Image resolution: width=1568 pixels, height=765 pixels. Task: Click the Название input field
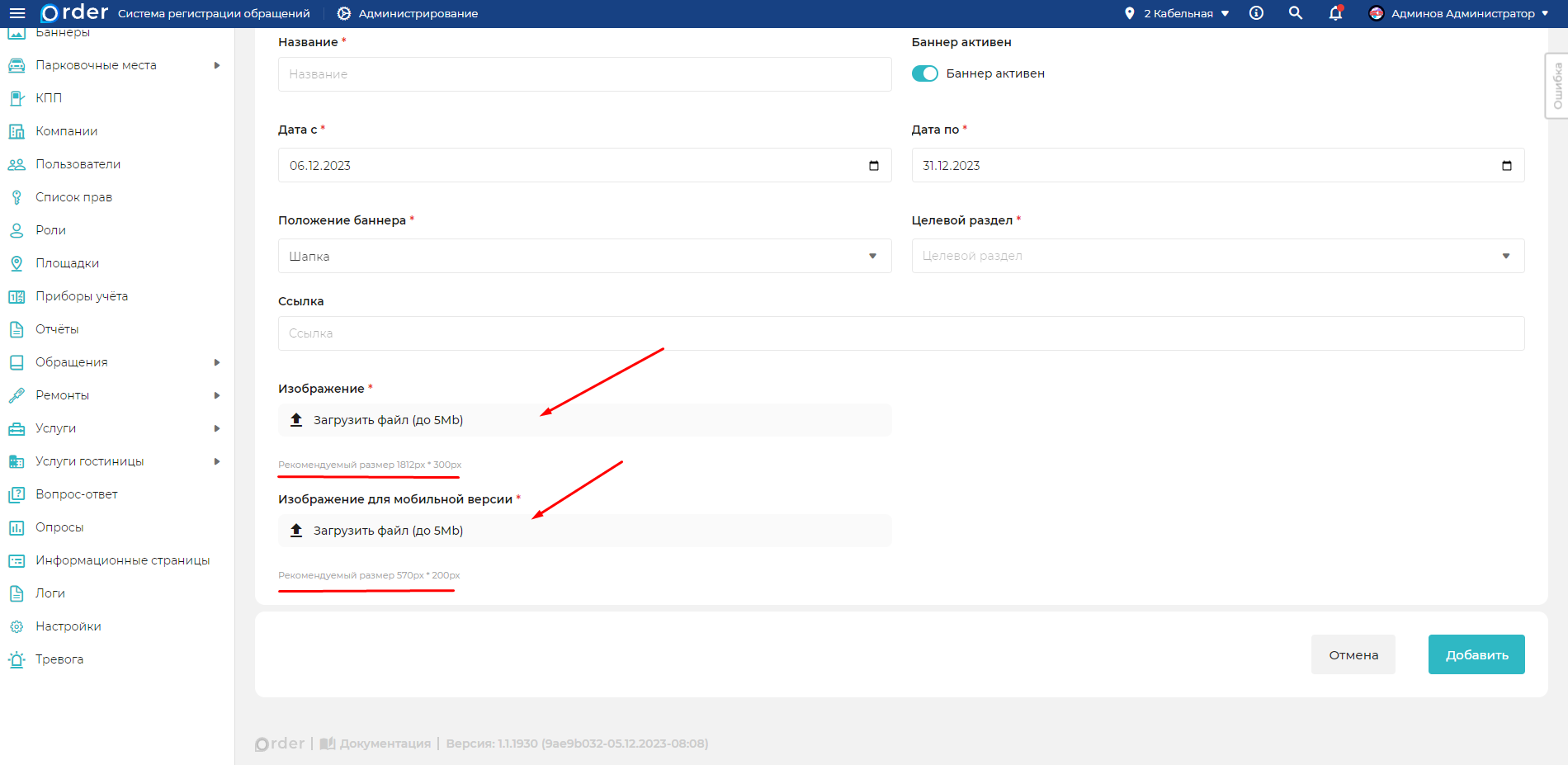(x=584, y=74)
